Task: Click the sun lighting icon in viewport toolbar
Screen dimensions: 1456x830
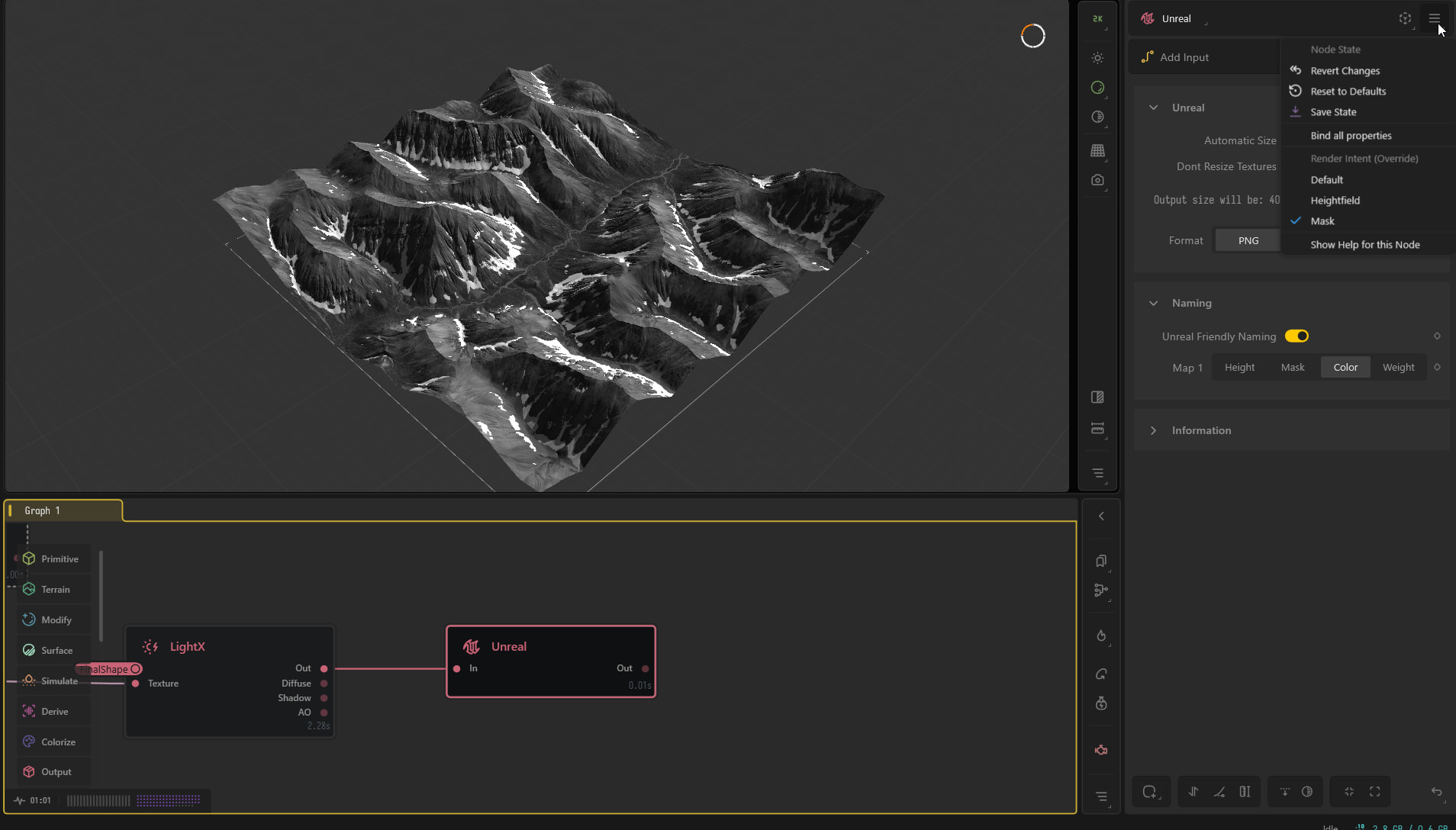Action: point(1097,58)
